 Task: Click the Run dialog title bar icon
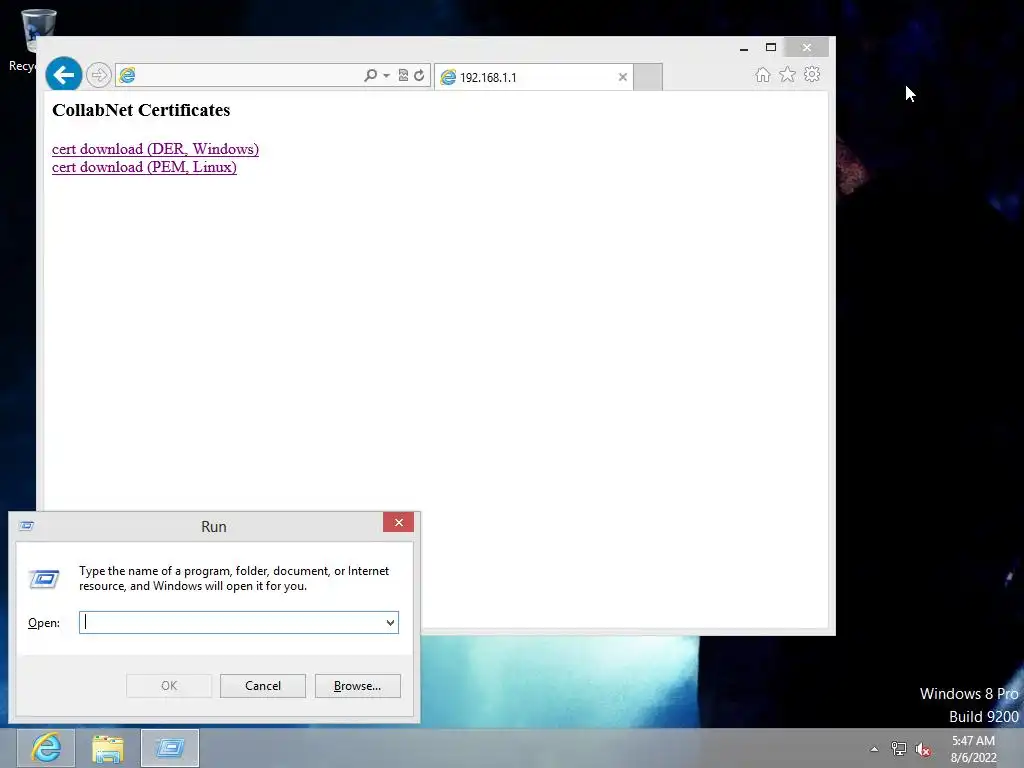[x=27, y=526]
